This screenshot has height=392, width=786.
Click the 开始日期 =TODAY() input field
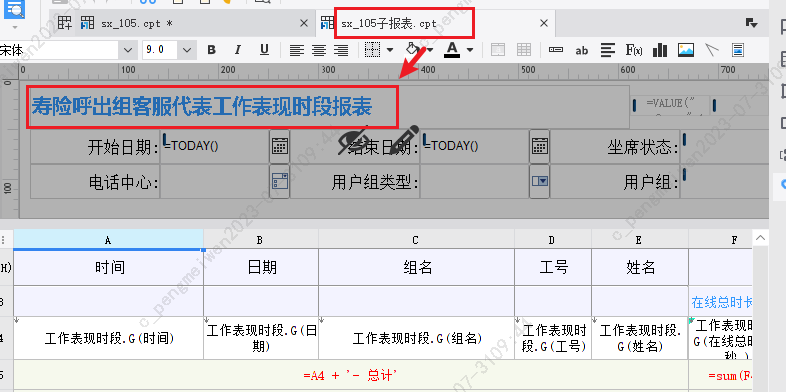click(x=215, y=146)
